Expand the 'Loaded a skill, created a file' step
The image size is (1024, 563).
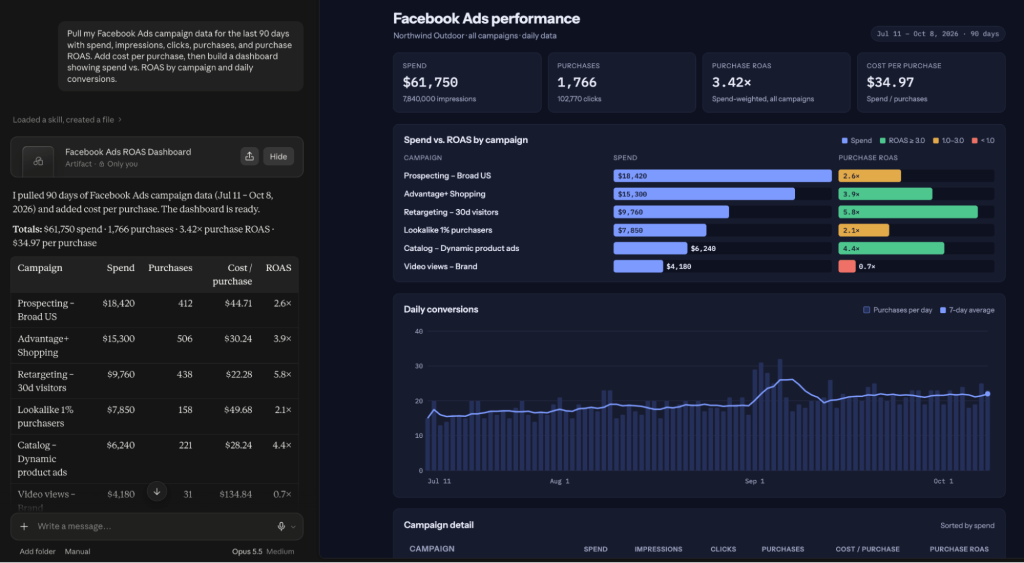click(67, 120)
